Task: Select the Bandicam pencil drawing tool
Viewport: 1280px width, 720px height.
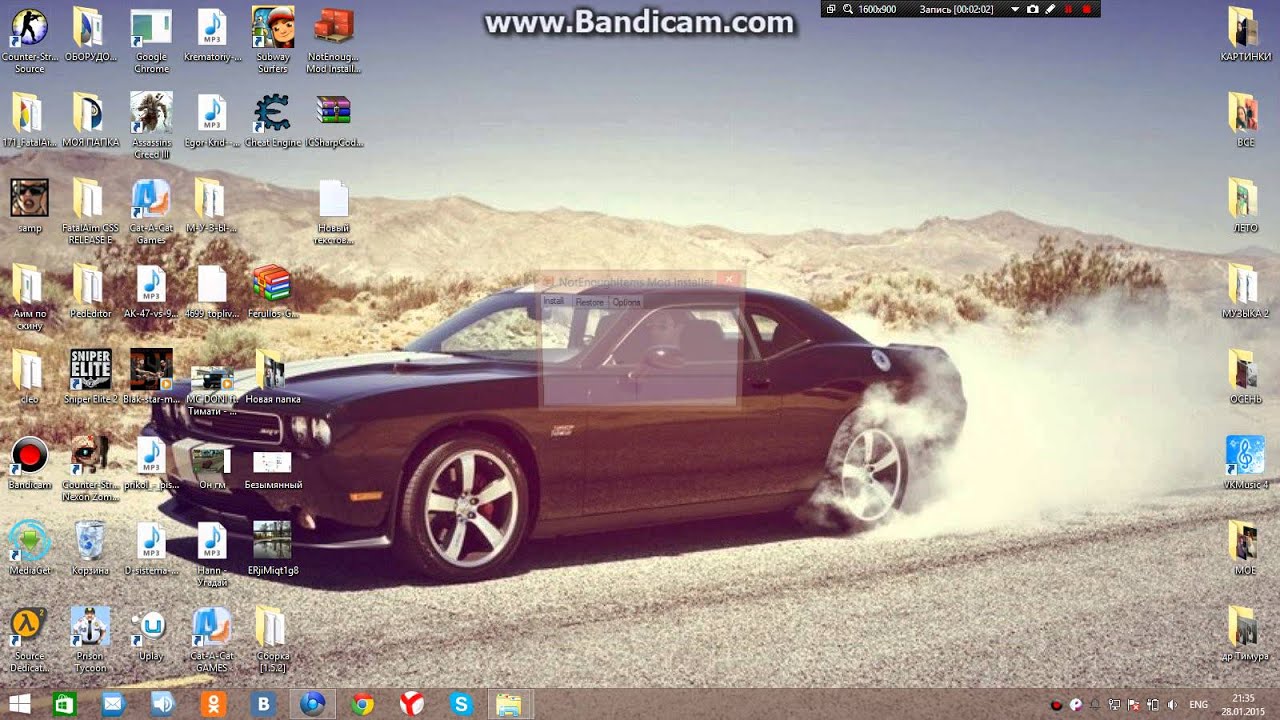Action: point(1050,9)
